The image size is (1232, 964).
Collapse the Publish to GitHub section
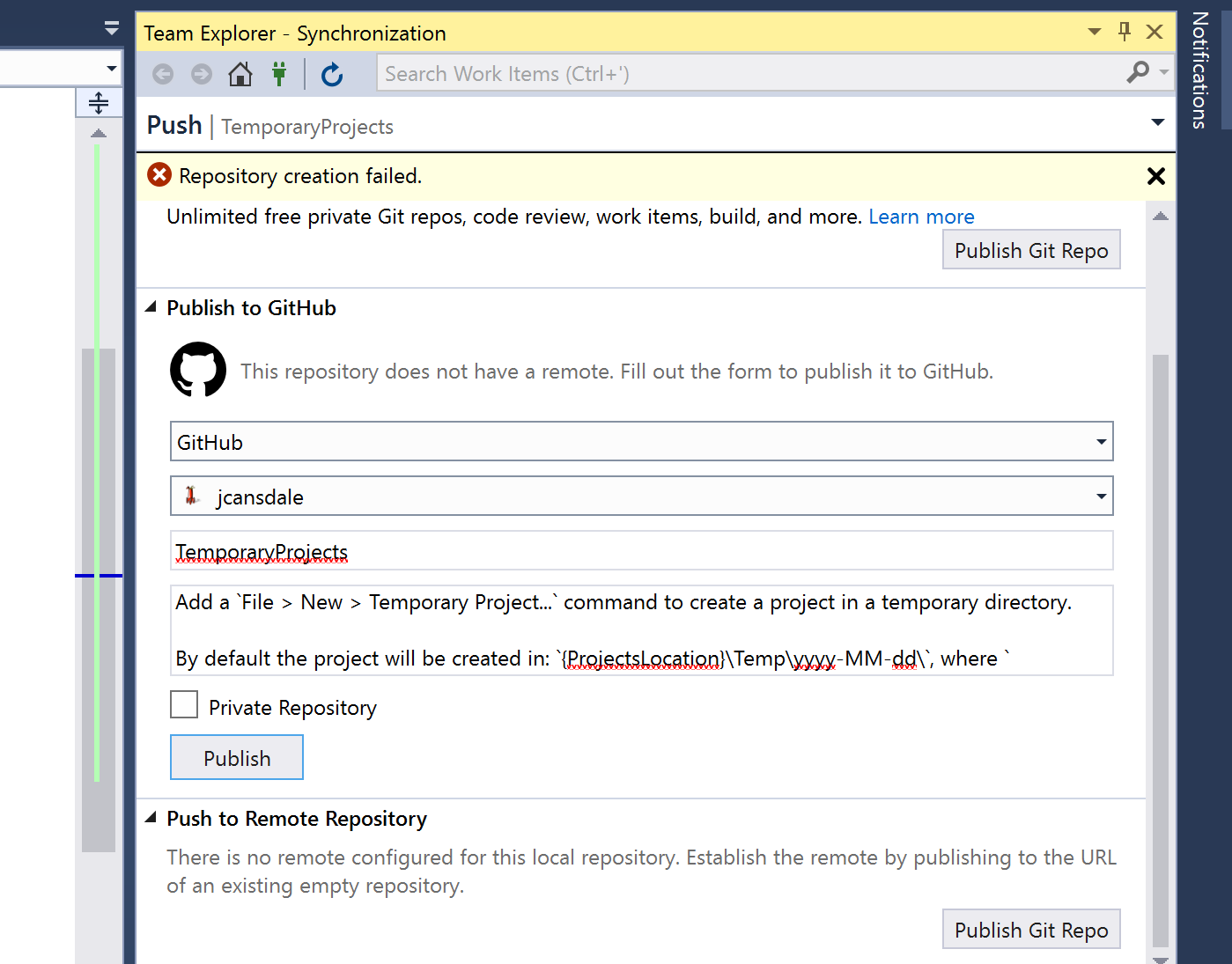[151, 307]
